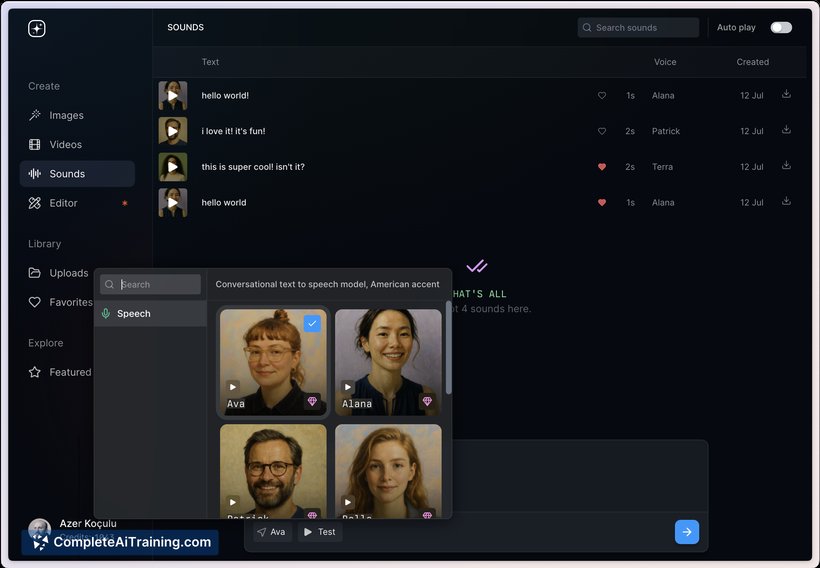Click the SOUNDS page title
The width and height of the screenshot is (820, 568).
[x=186, y=27]
